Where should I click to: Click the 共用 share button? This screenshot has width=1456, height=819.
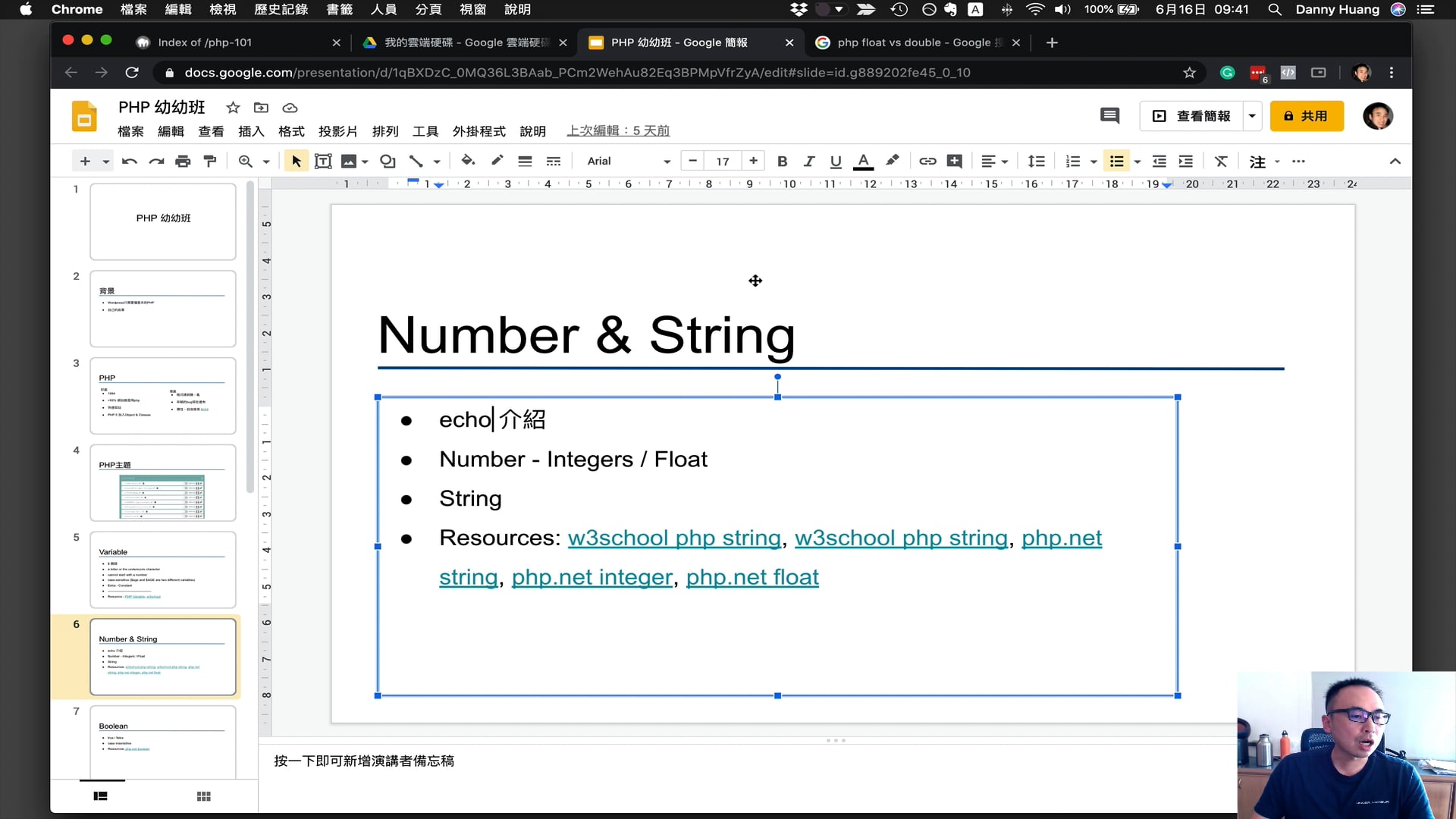pos(1307,116)
